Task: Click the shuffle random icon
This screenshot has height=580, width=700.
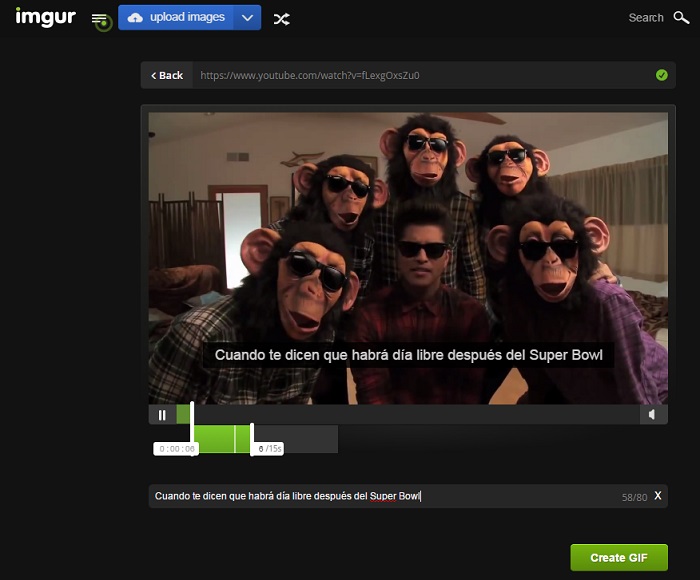Action: tap(282, 18)
